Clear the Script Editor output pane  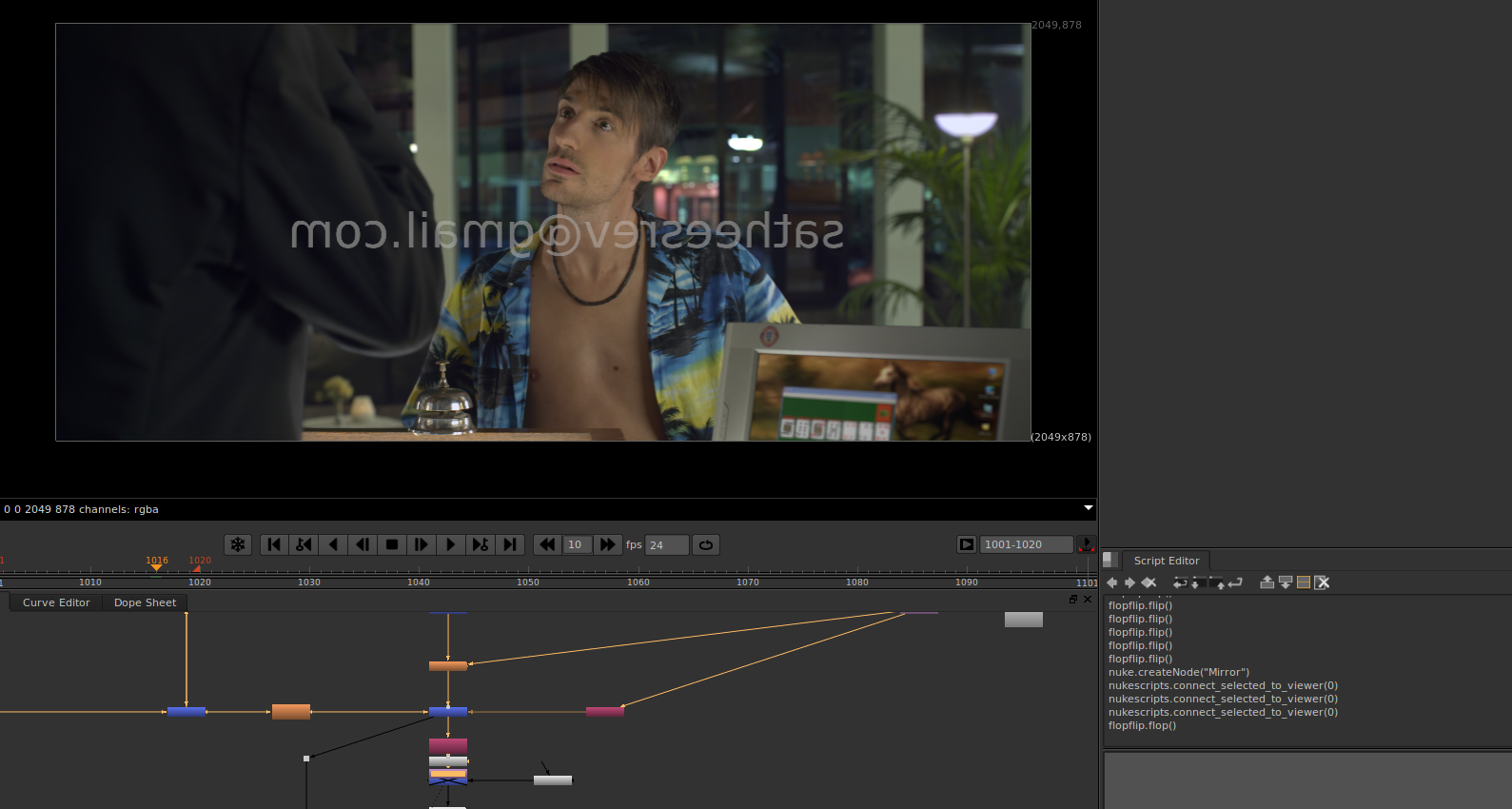(1322, 582)
